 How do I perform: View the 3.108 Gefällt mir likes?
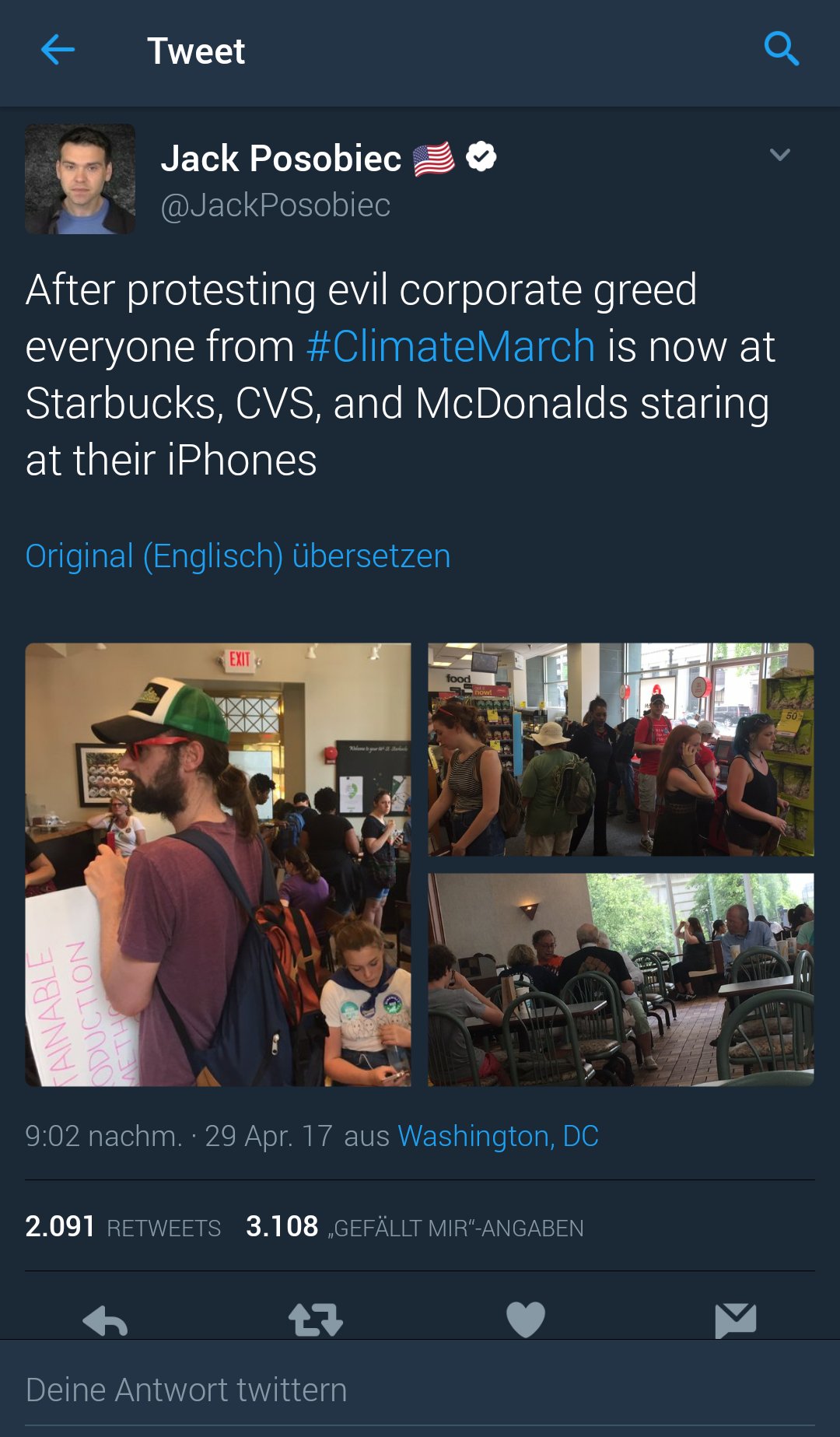point(414,1227)
